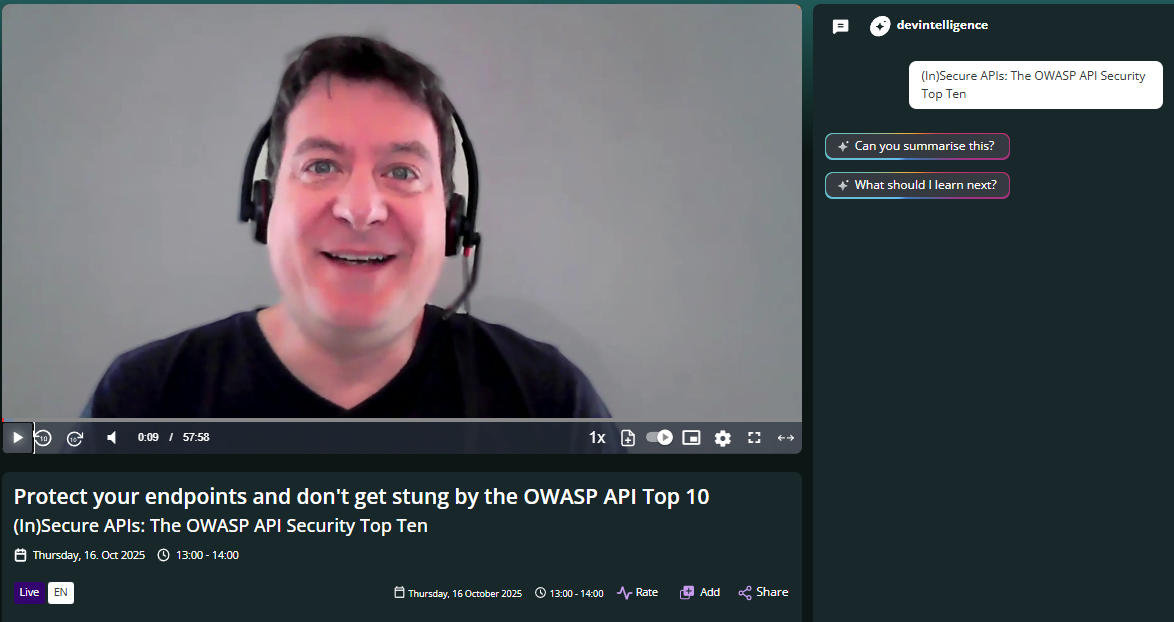This screenshot has width=1174, height=622.
Task: Expand the player width with the arrows icon
Action: pos(786,437)
